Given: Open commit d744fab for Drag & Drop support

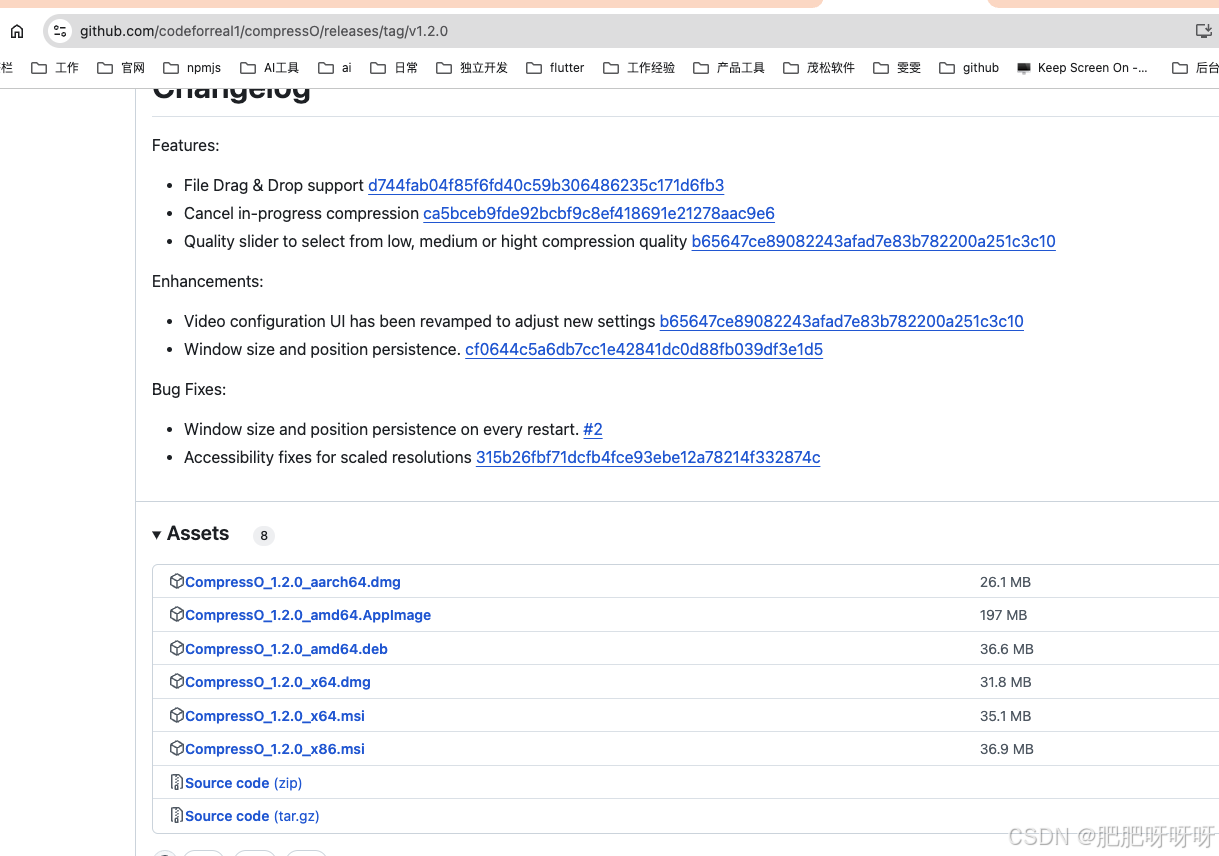Looking at the screenshot, I should pos(546,185).
